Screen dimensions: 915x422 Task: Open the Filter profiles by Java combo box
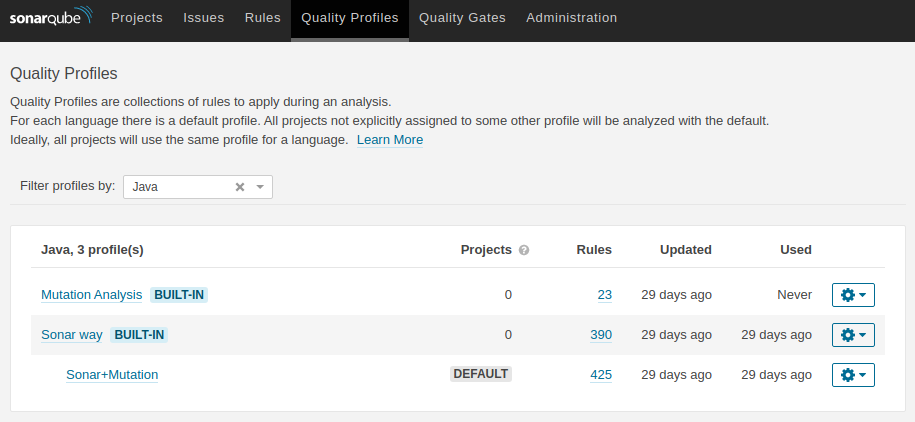[x=198, y=187]
